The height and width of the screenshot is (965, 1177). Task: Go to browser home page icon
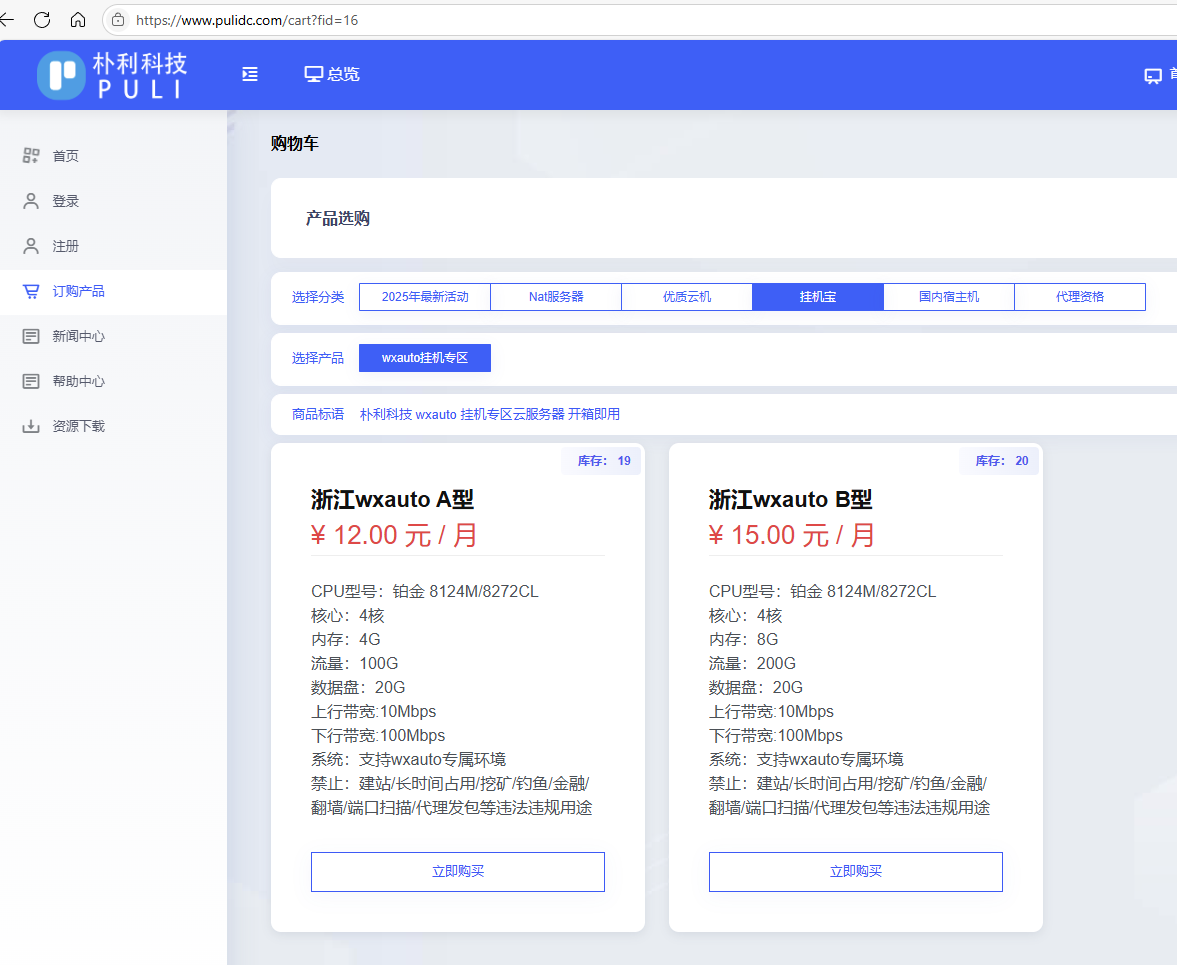point(78,20)
